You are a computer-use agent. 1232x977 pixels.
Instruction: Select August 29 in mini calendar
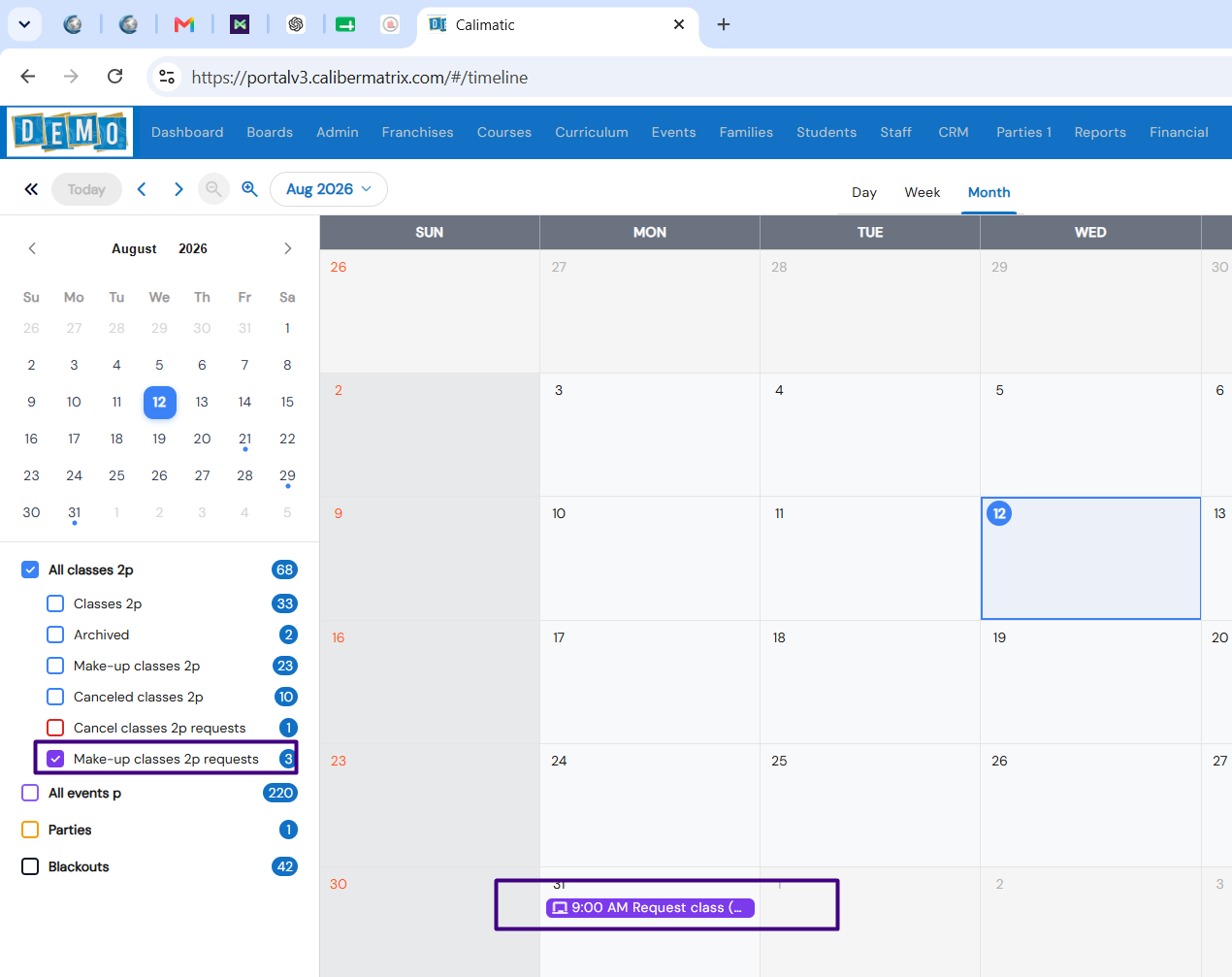287,475
